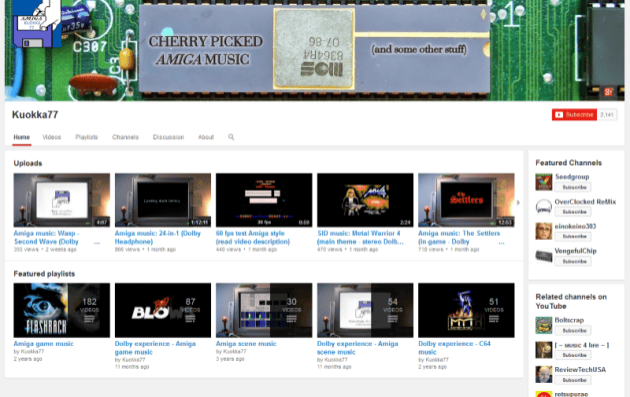Image resolution: width=630 pixels, height=397 pixels.
Task: Open 'Dolby experience - Amiga game music' link
Action: (155, 348)
